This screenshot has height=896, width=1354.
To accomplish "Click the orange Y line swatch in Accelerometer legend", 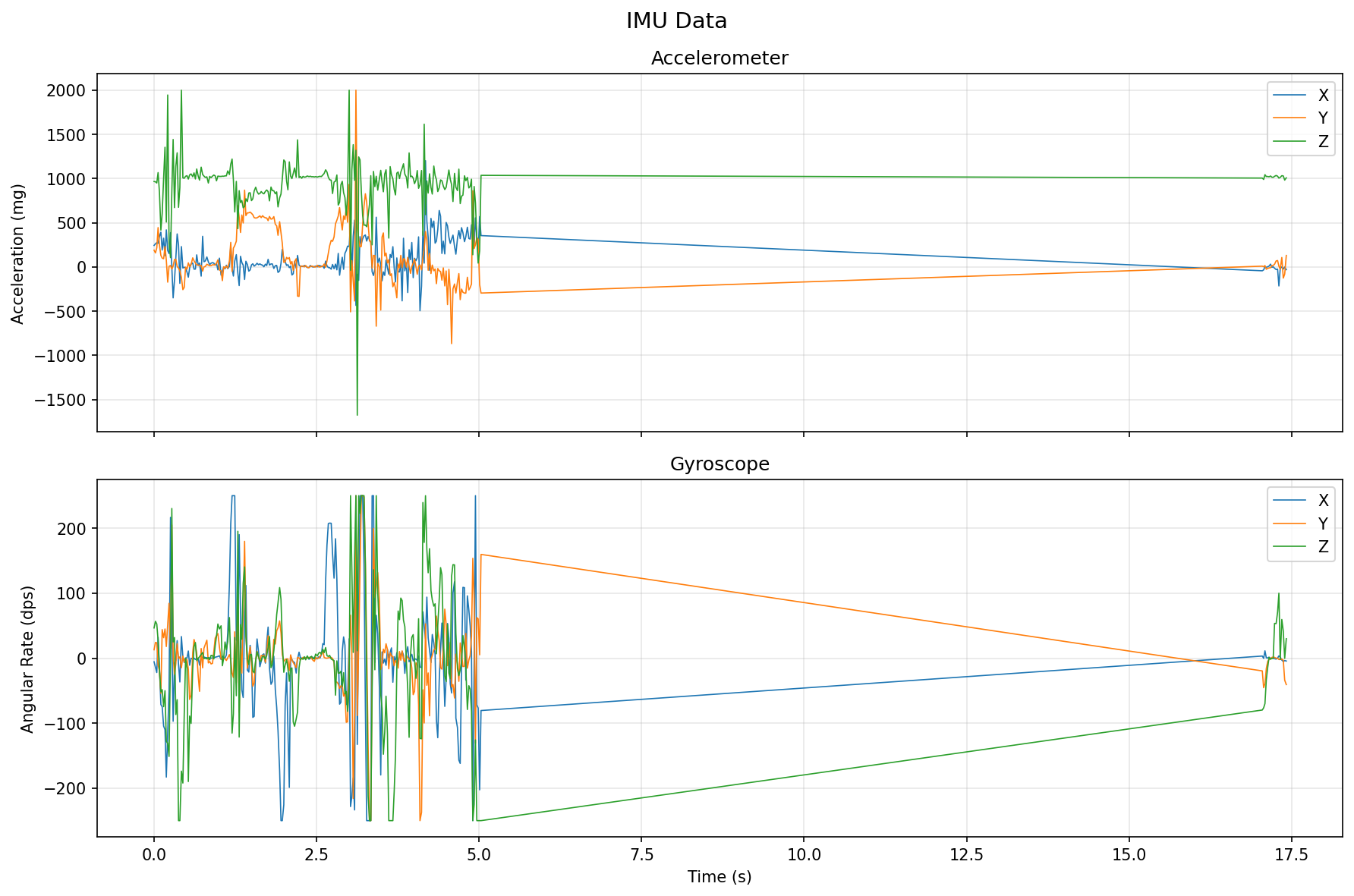I will click(1290, 118).
